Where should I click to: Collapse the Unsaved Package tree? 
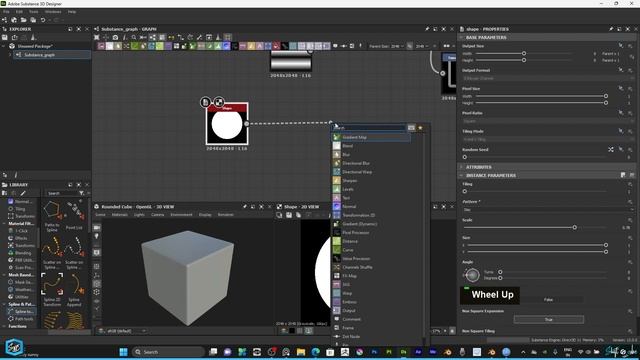(4, 46)
